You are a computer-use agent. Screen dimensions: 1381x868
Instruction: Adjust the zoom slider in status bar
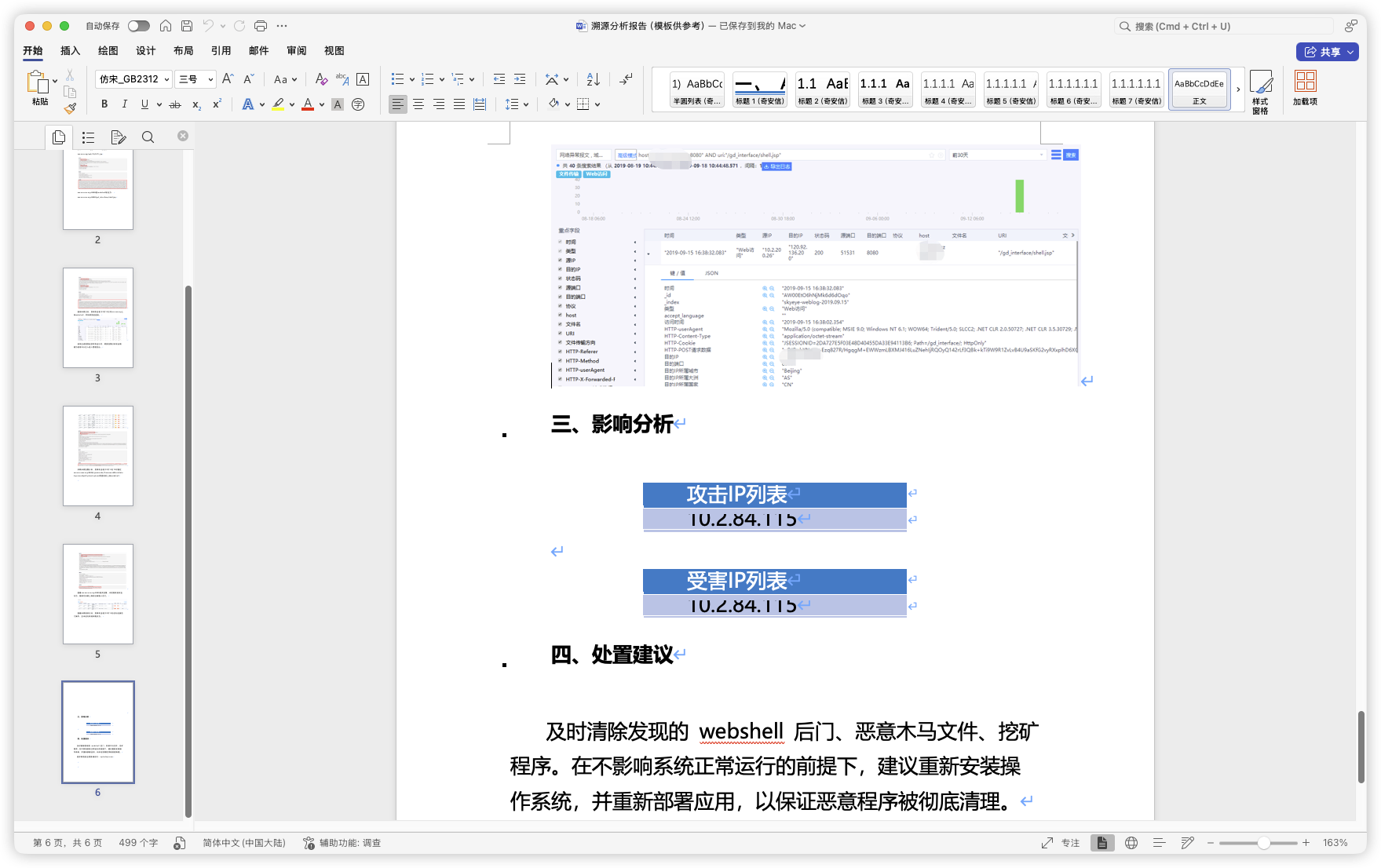coord(1263,843)
